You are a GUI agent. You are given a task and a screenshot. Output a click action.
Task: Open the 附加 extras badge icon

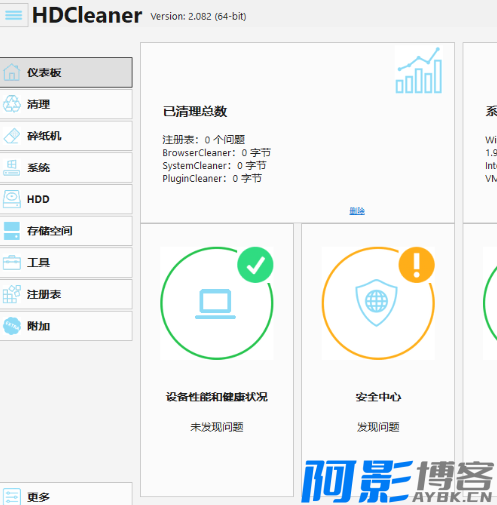click(x=12, y=326)
